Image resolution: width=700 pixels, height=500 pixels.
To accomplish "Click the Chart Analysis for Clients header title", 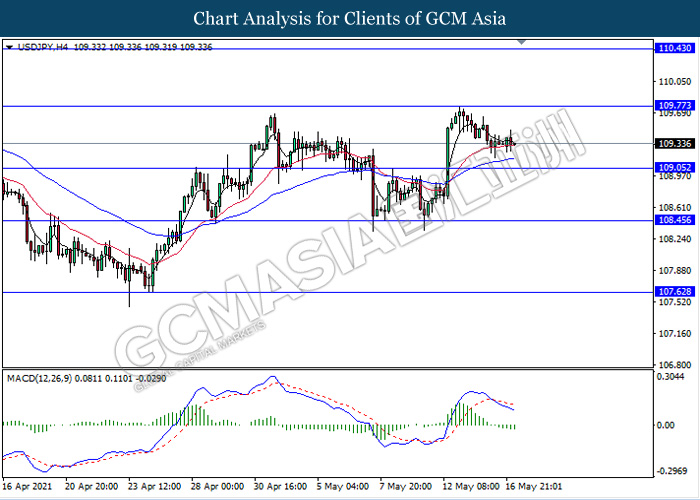I will pos(350,18).
